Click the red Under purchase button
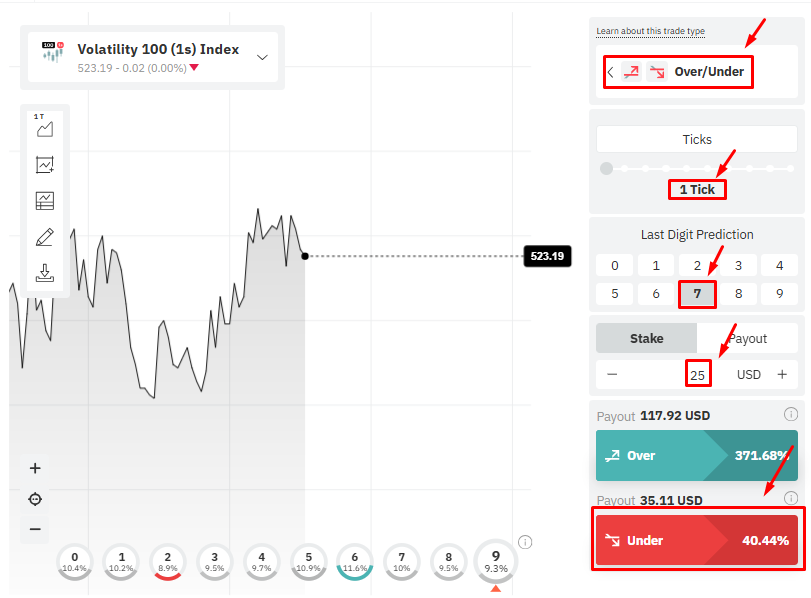Viewport: 811px width, 598px height. (697, 540)
